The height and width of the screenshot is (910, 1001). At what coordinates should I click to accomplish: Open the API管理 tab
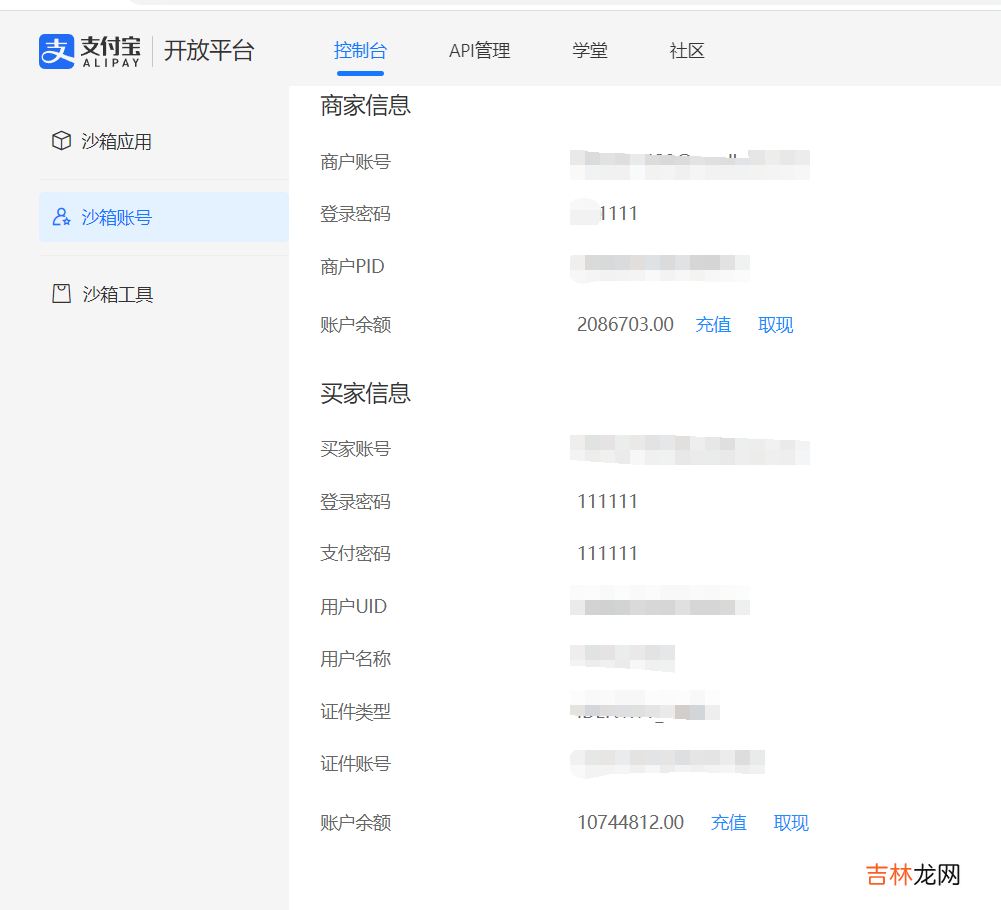pyautogui.click(x=479, y=51)
